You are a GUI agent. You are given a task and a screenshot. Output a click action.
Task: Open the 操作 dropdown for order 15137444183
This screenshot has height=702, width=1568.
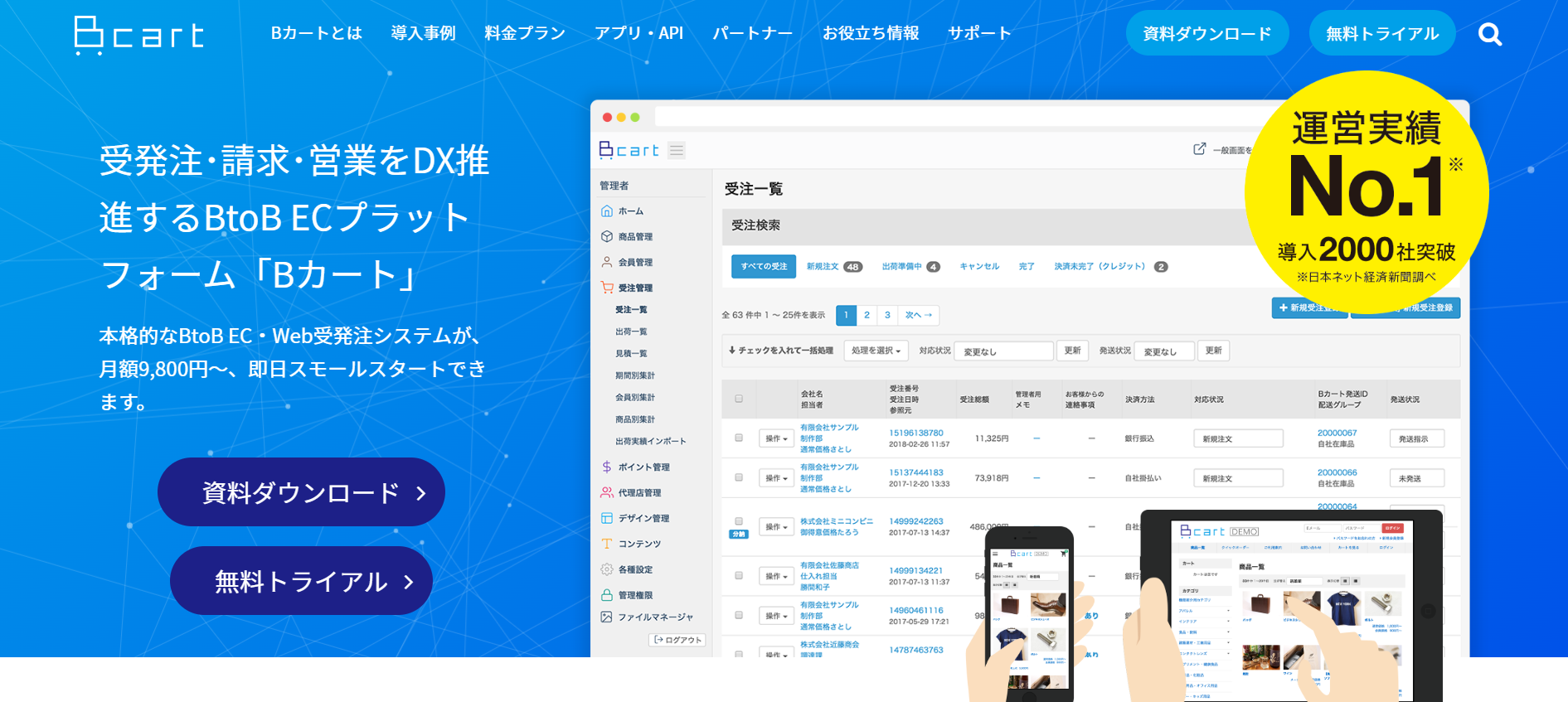click(776, 478)
